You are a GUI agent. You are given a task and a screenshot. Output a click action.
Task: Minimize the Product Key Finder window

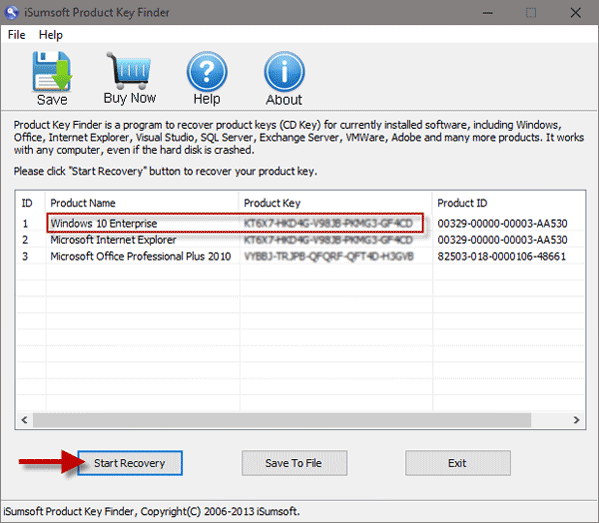[x=487, y=13]
